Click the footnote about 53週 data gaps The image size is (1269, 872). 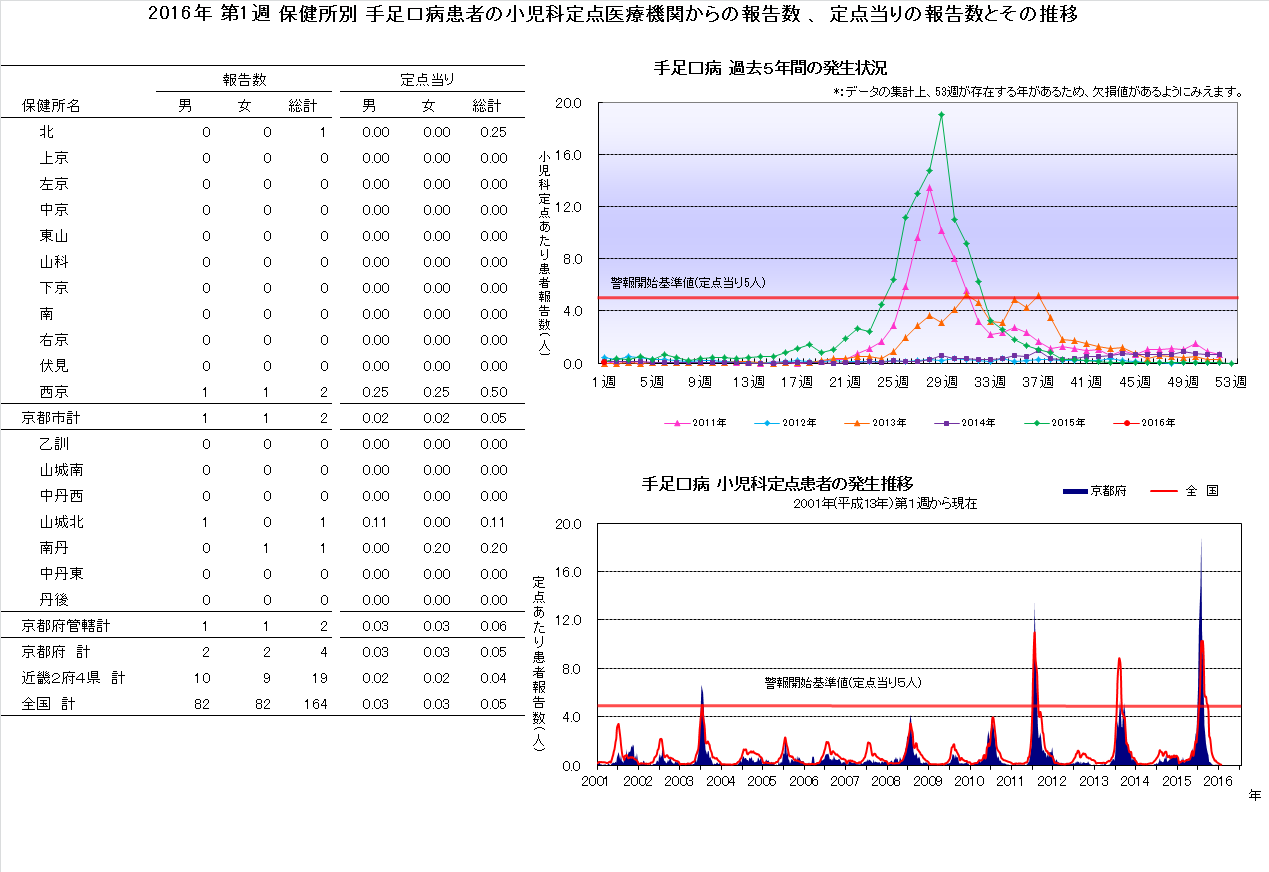1038,91
